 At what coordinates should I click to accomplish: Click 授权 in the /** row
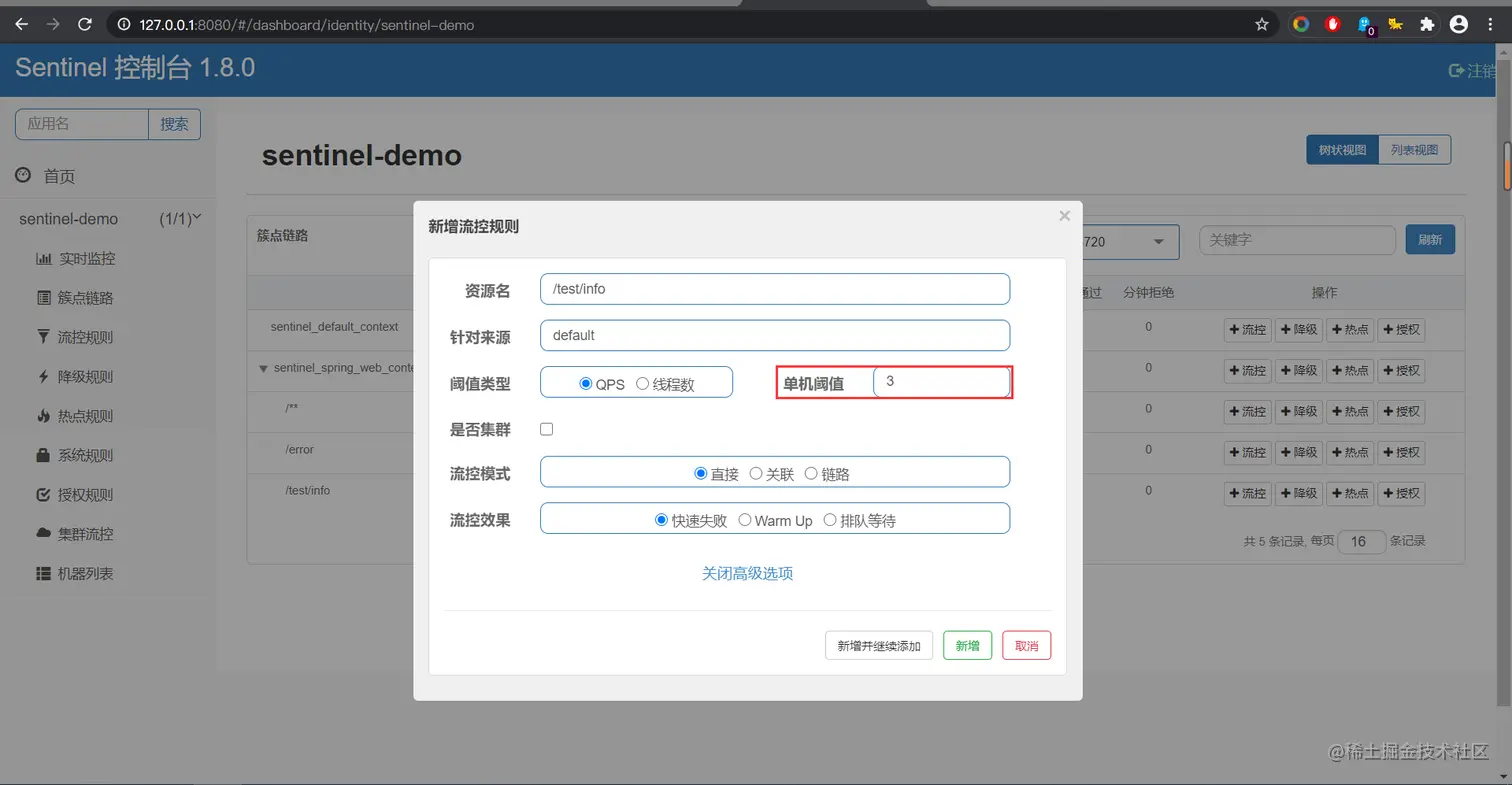(x=1402, y=411)
